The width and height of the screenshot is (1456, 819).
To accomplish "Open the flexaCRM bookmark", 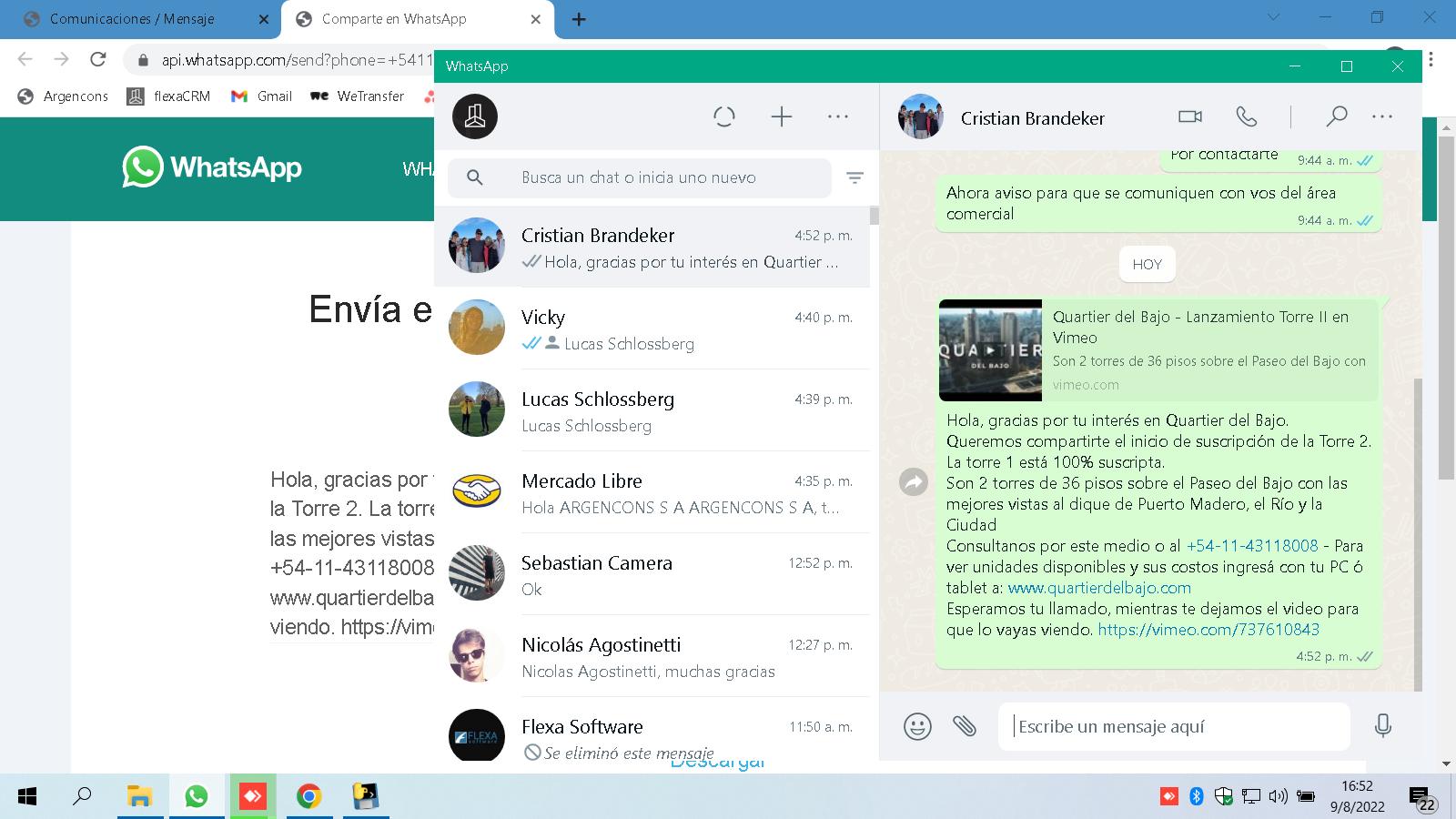I will pyautogui.click(x=168, y=96).
